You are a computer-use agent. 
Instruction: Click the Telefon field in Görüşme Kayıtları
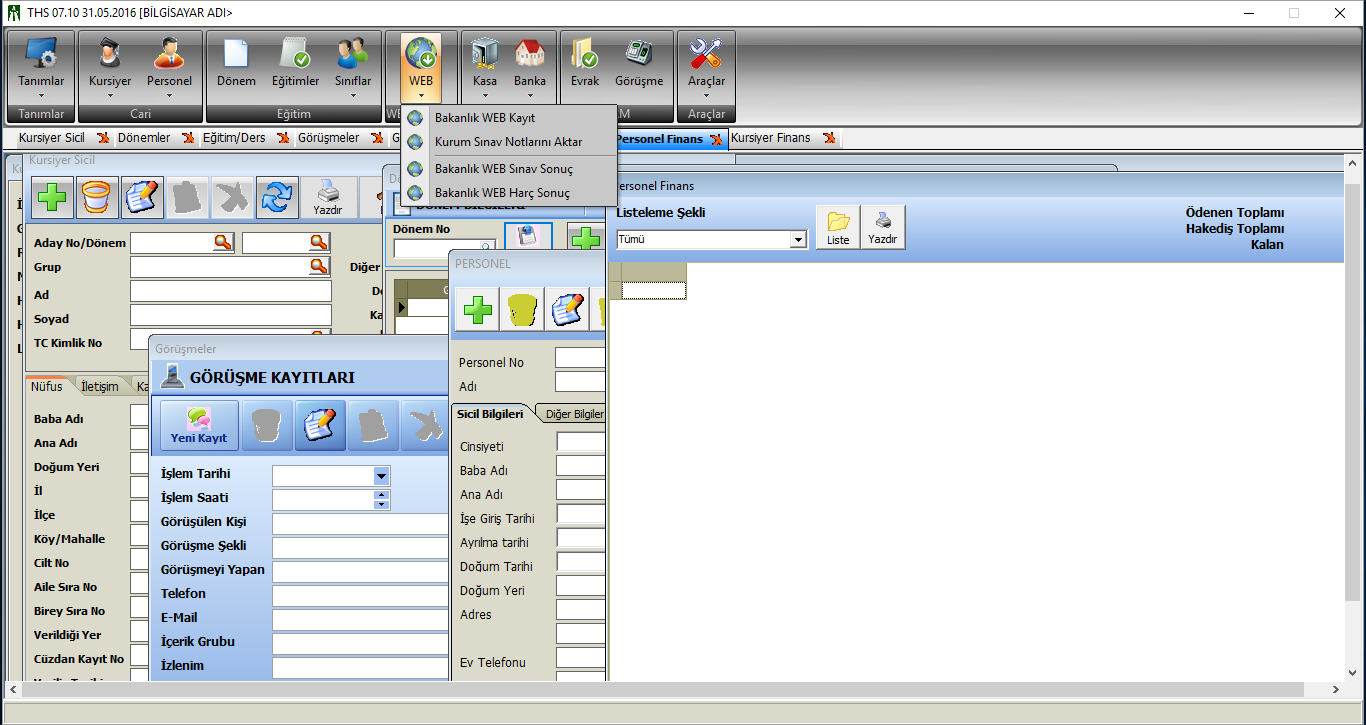point(361,596)
